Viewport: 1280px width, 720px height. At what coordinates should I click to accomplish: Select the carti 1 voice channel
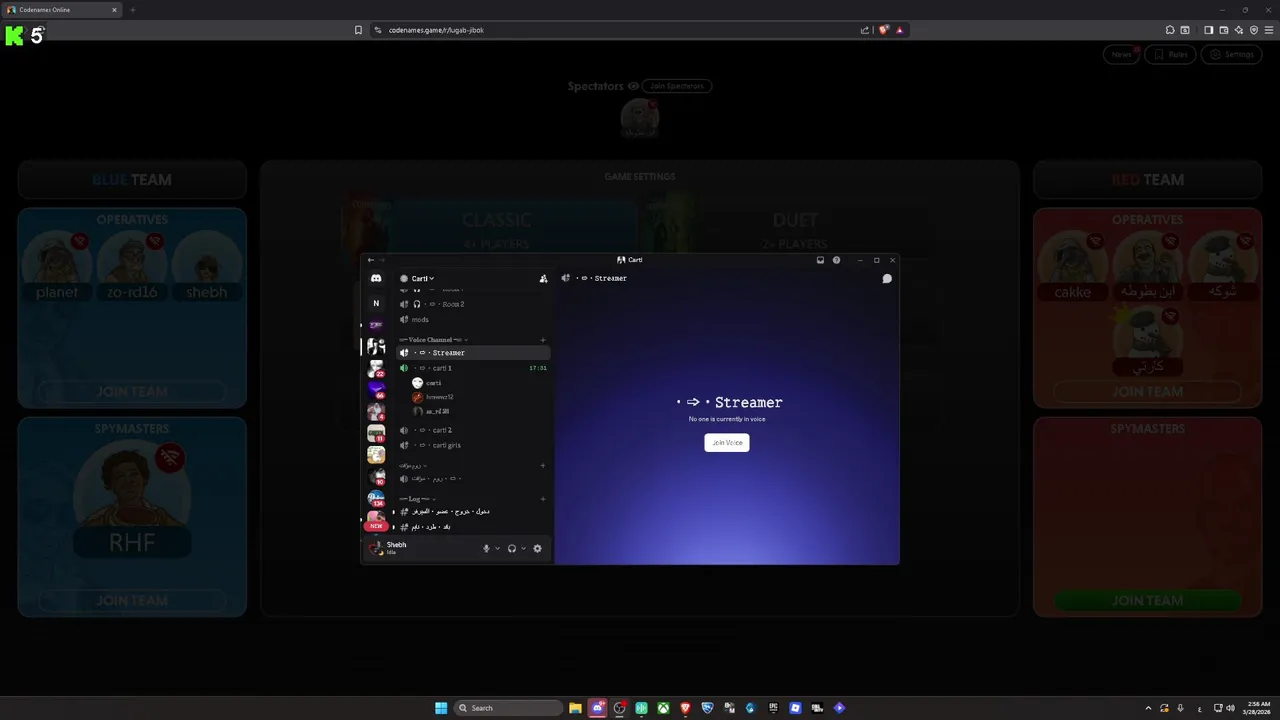coord(474,368)
